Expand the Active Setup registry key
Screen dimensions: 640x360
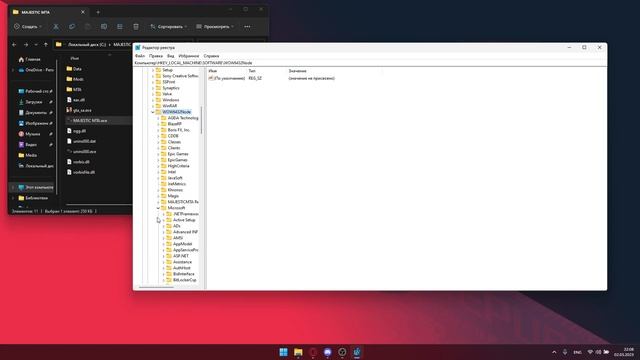(164, 220)
